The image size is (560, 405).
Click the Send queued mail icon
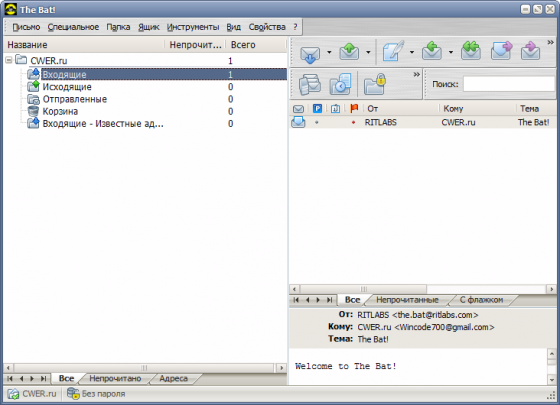tap(349, 52)
